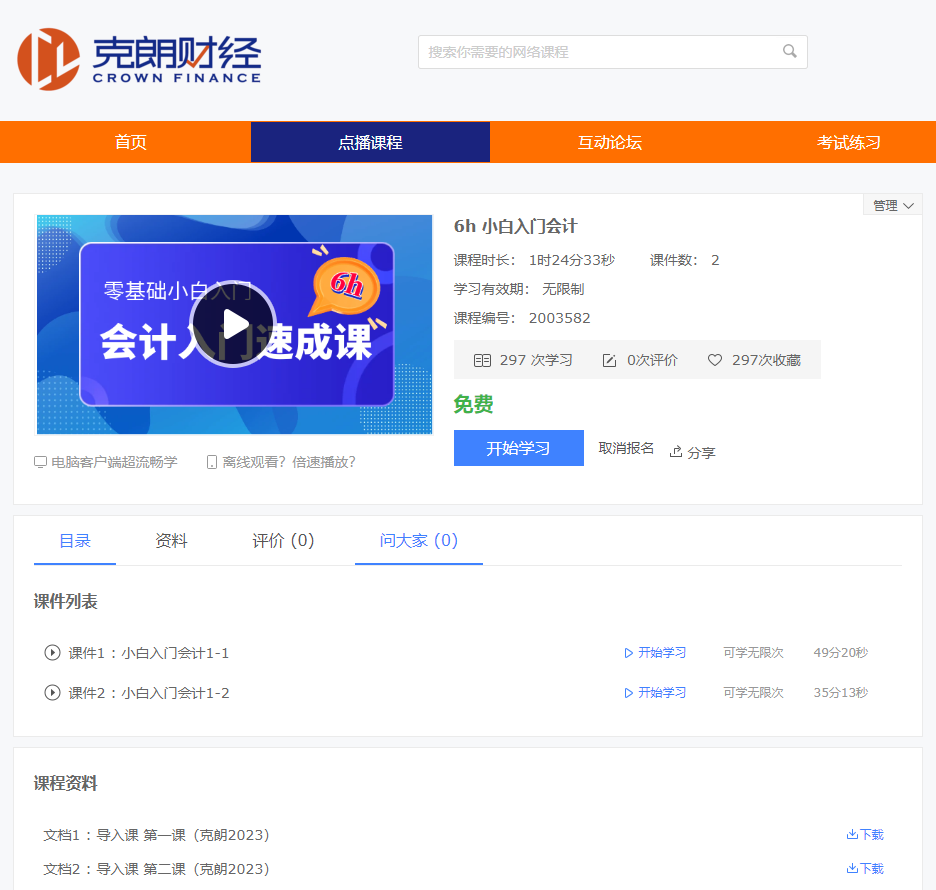Screen dimensions: 936x890
Task: Click the course number 2003582
Action: (x=559, y=318)
